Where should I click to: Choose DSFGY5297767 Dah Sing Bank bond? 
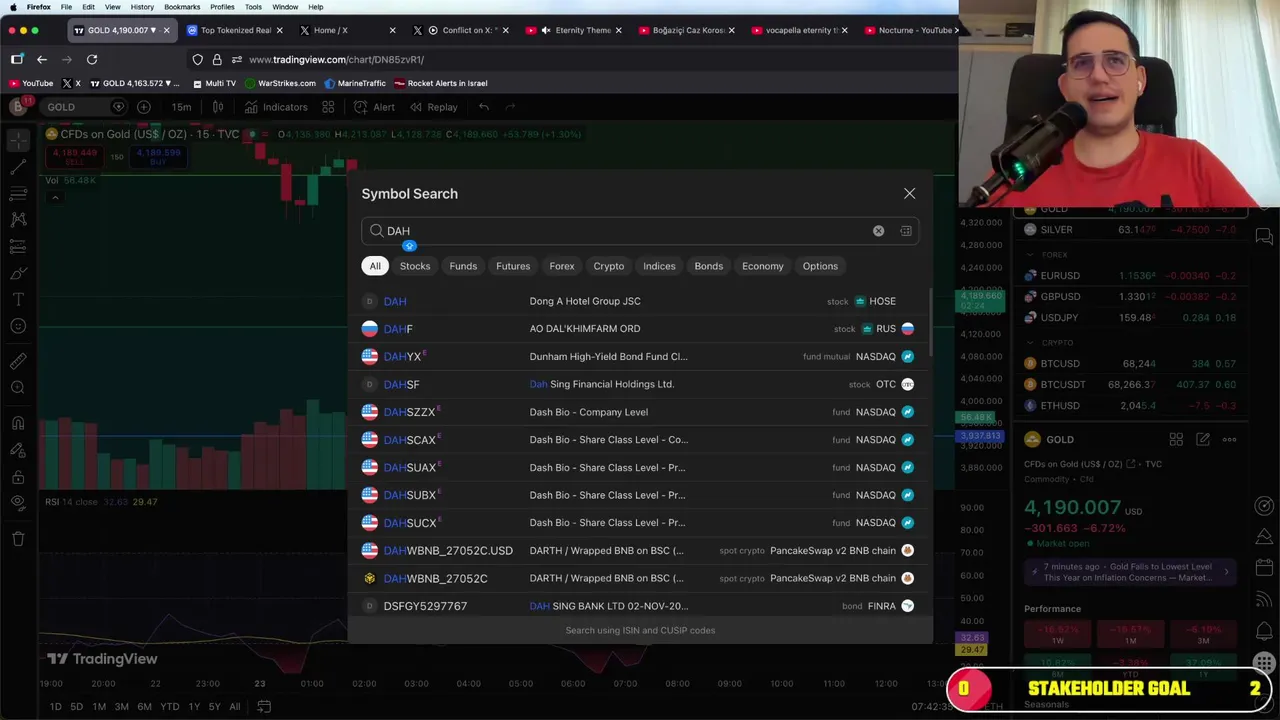pos(640,606)
